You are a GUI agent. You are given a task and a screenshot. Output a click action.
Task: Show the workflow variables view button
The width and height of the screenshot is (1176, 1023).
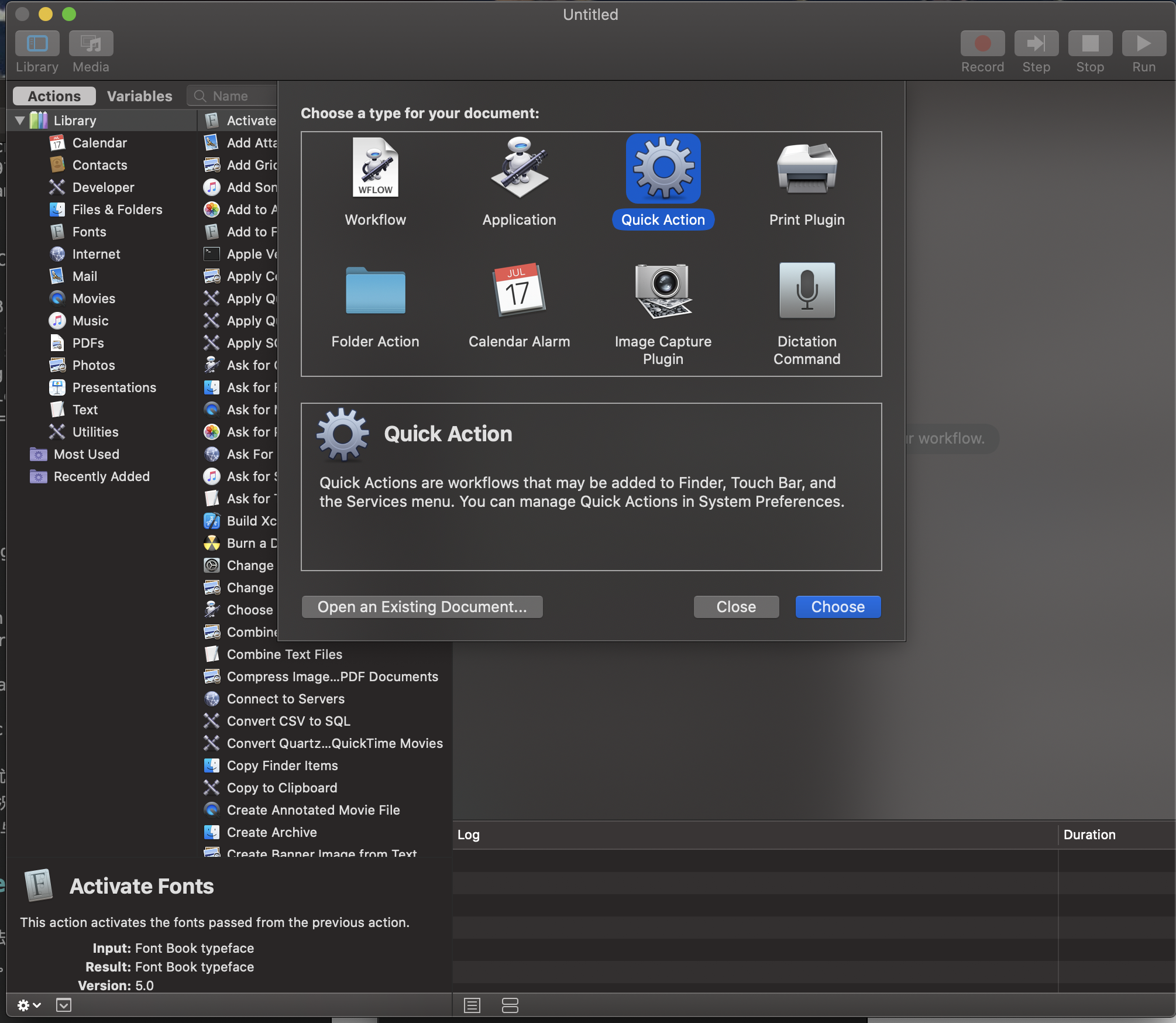(510, 1005)
